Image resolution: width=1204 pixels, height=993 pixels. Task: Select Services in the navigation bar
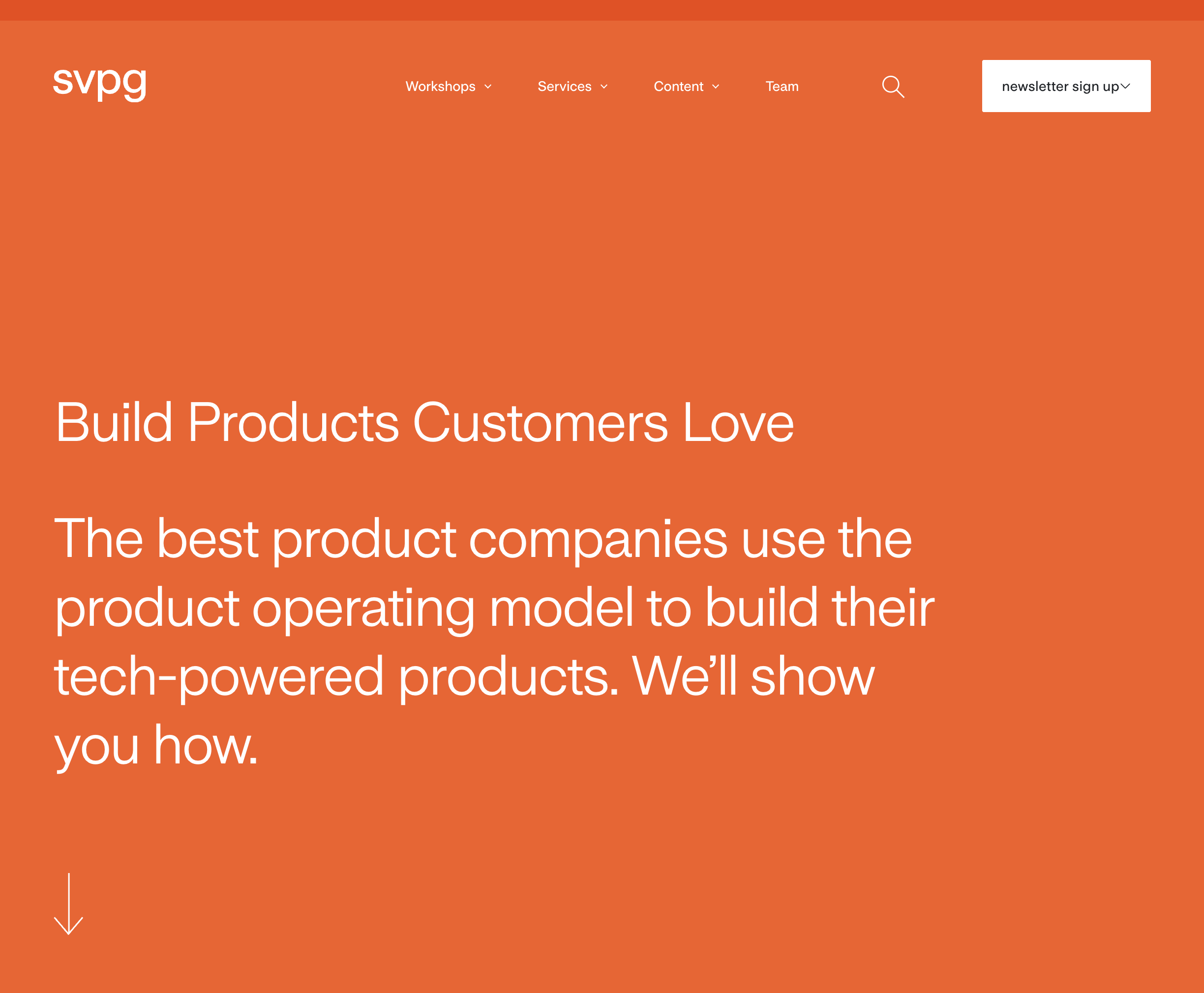coord(564,87)
